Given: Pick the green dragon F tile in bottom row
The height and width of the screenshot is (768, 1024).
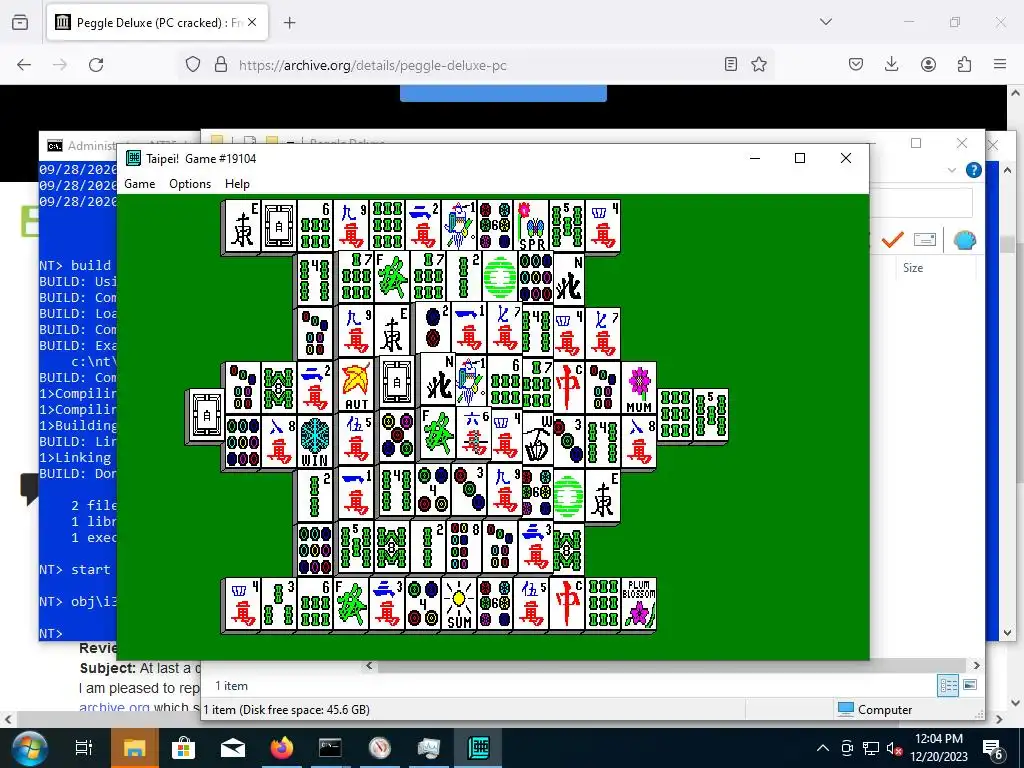Looking at the screenshot, I should (350, 604).
